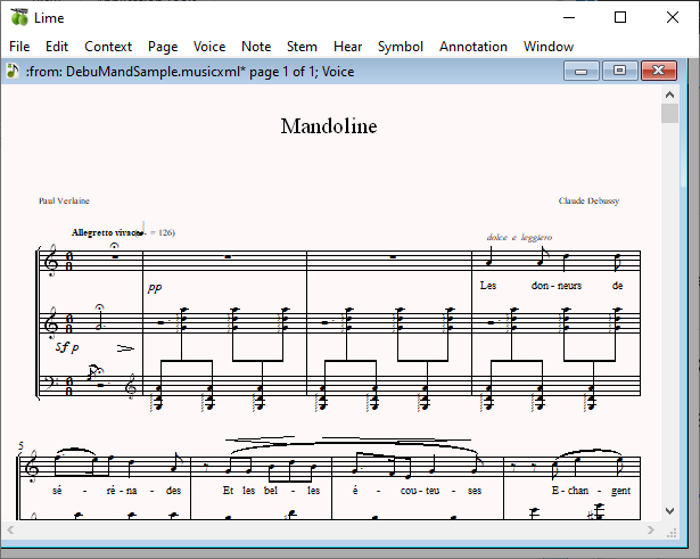700x559 pixels.
Task: Open the Context menu
Action: pyautogui.click(x=108, y=46)
